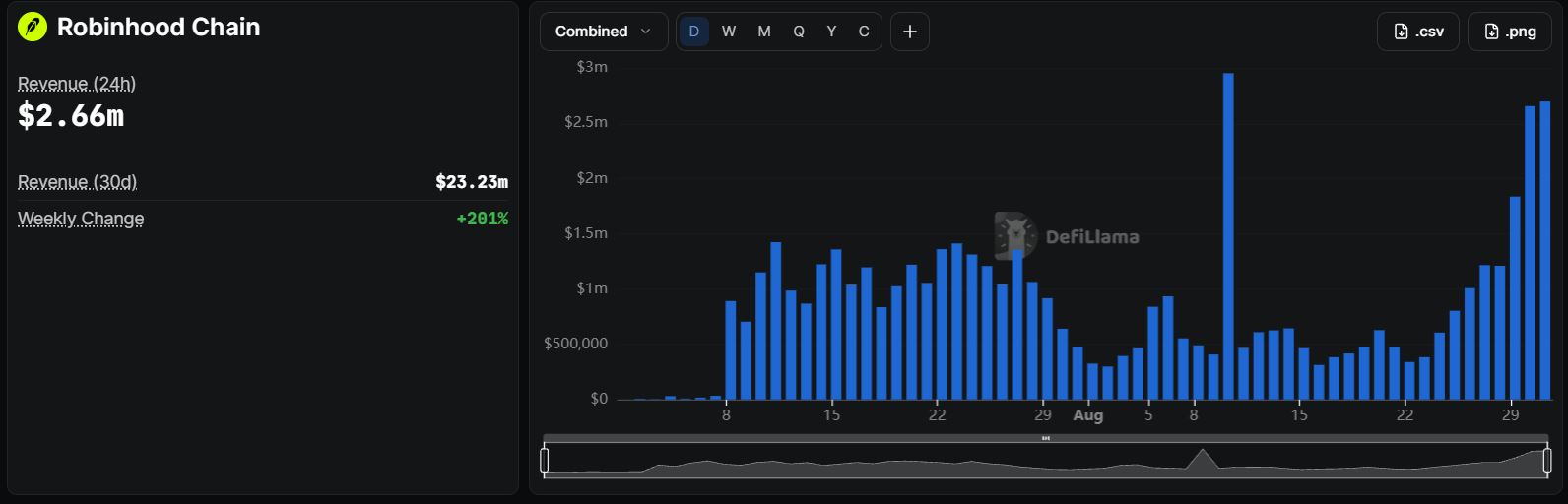The width and height of the screenshot is (1568, 504).
Task: Click the Robinhood Chain feather logo icon
Action: click(x=33, y=27)
